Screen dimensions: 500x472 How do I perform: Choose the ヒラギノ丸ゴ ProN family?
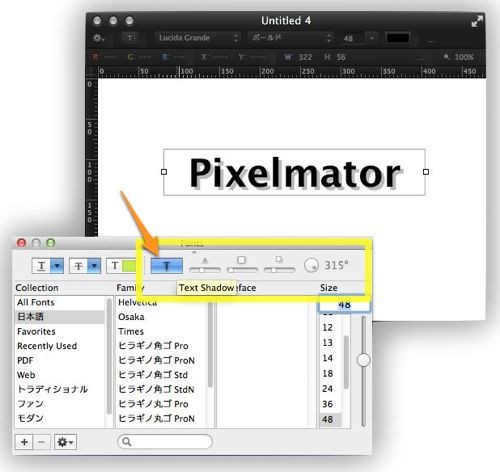(x=162, y=419)
